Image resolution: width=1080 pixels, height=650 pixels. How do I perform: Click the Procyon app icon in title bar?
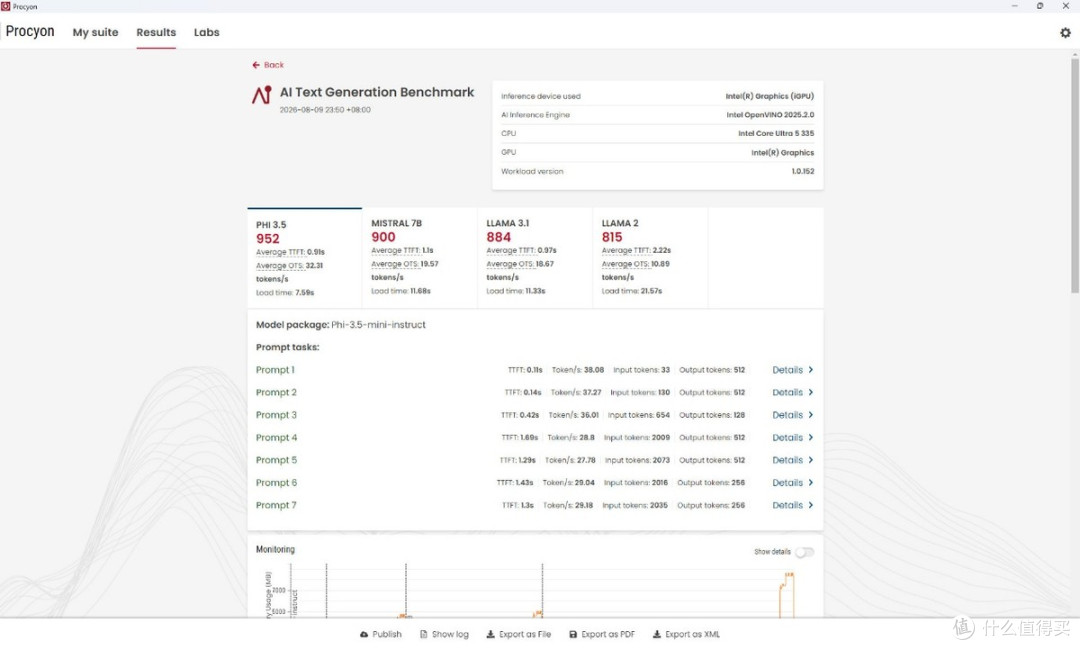click(6, 6)
